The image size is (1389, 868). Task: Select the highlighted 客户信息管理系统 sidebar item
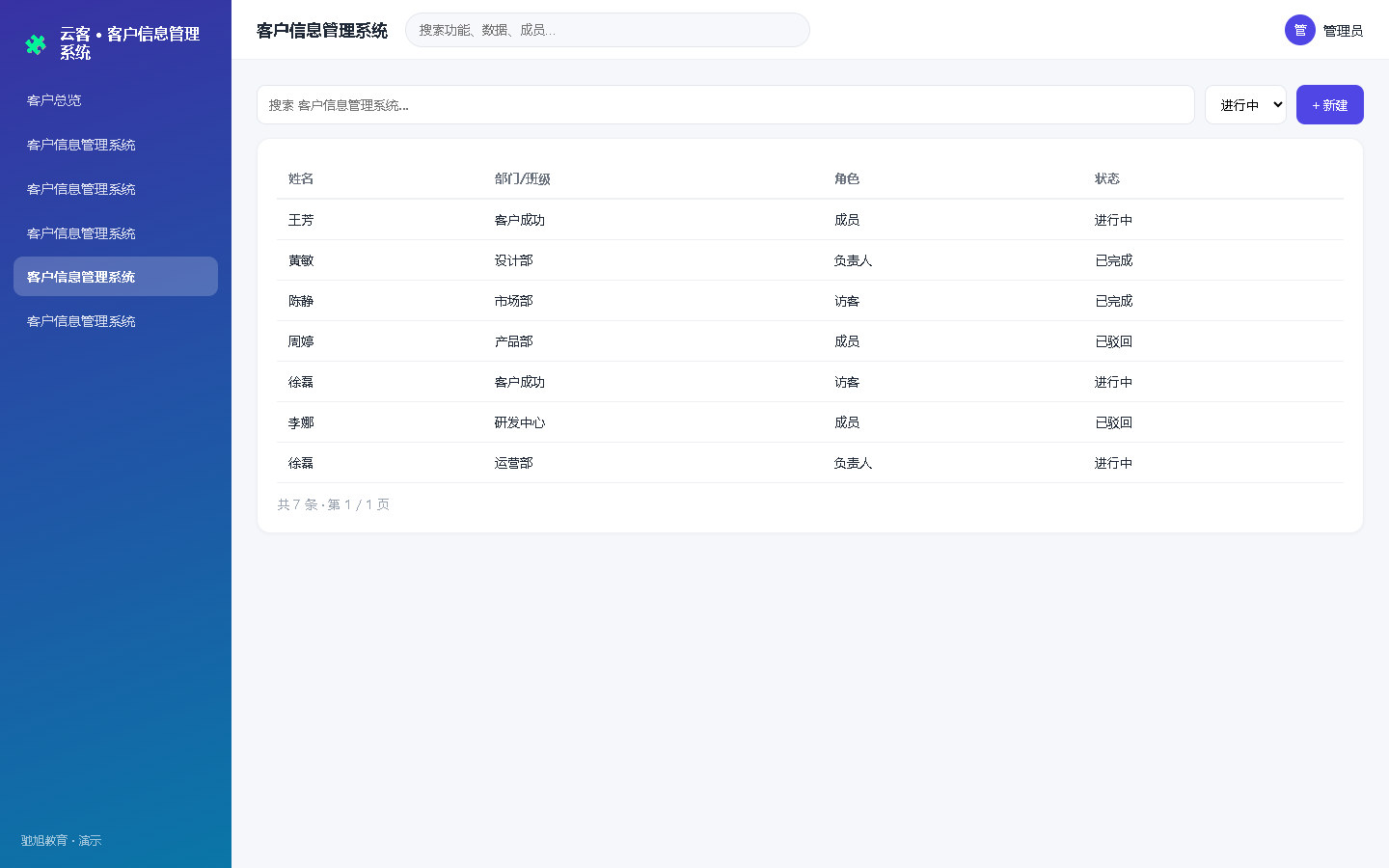coord(116,277)
